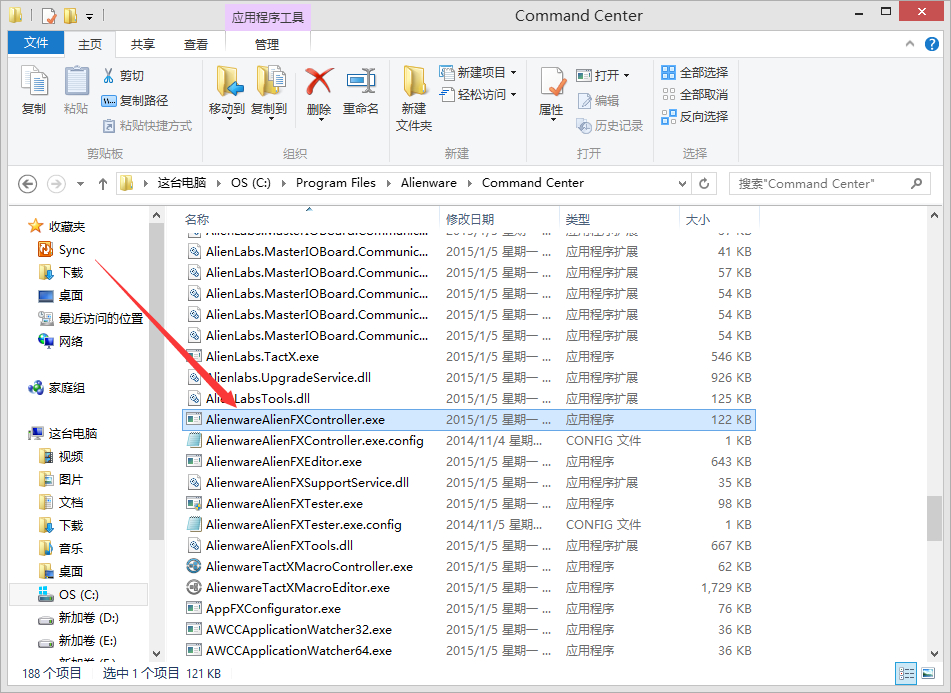Switch to the 查看 (View) tab
Screen dimensions: 951x693
(x=195, y=45)
